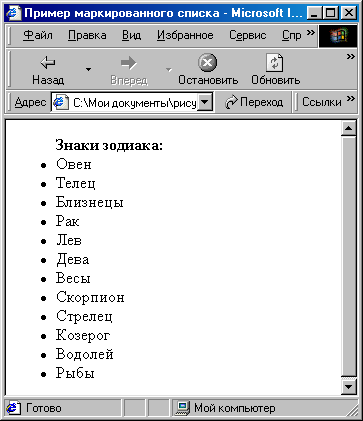Click the Windows logo throbber icon

tap(338, 35)
